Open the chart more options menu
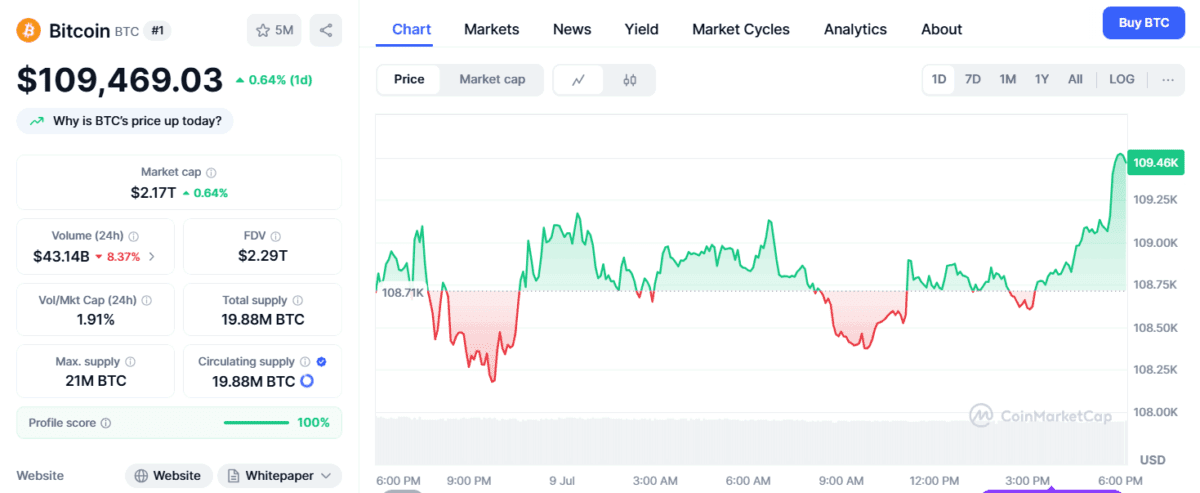 1167,79
